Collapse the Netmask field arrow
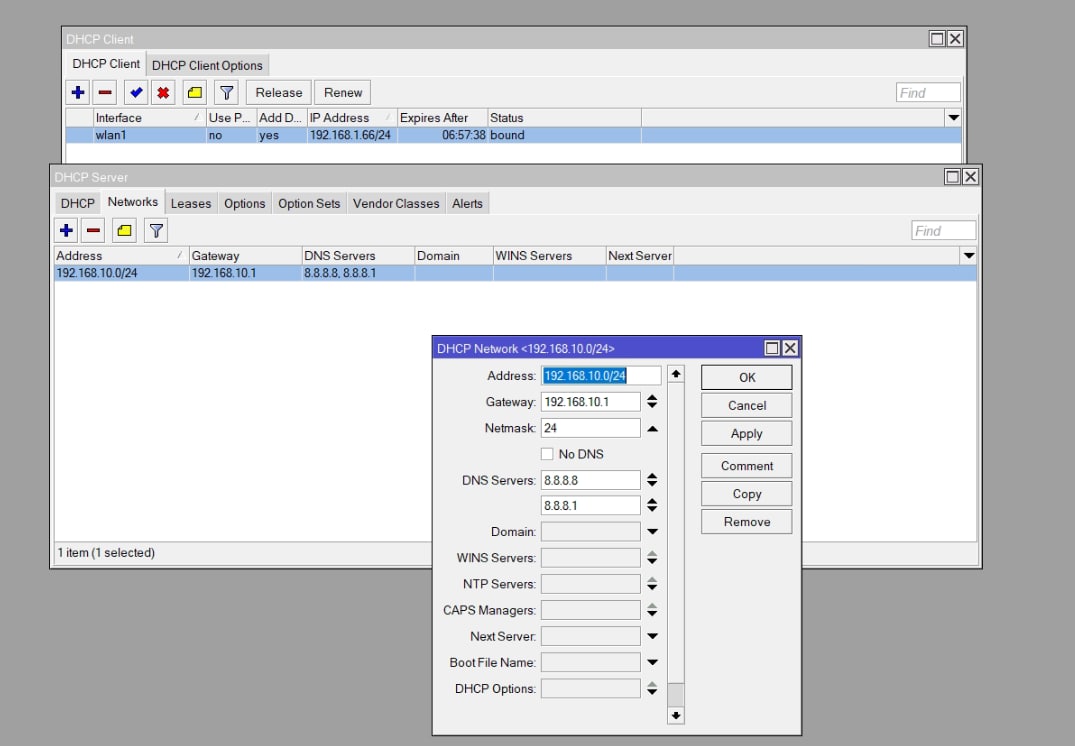Image resolution: width=1075 pixels, height=746 pixels. (x=653, y=429)
